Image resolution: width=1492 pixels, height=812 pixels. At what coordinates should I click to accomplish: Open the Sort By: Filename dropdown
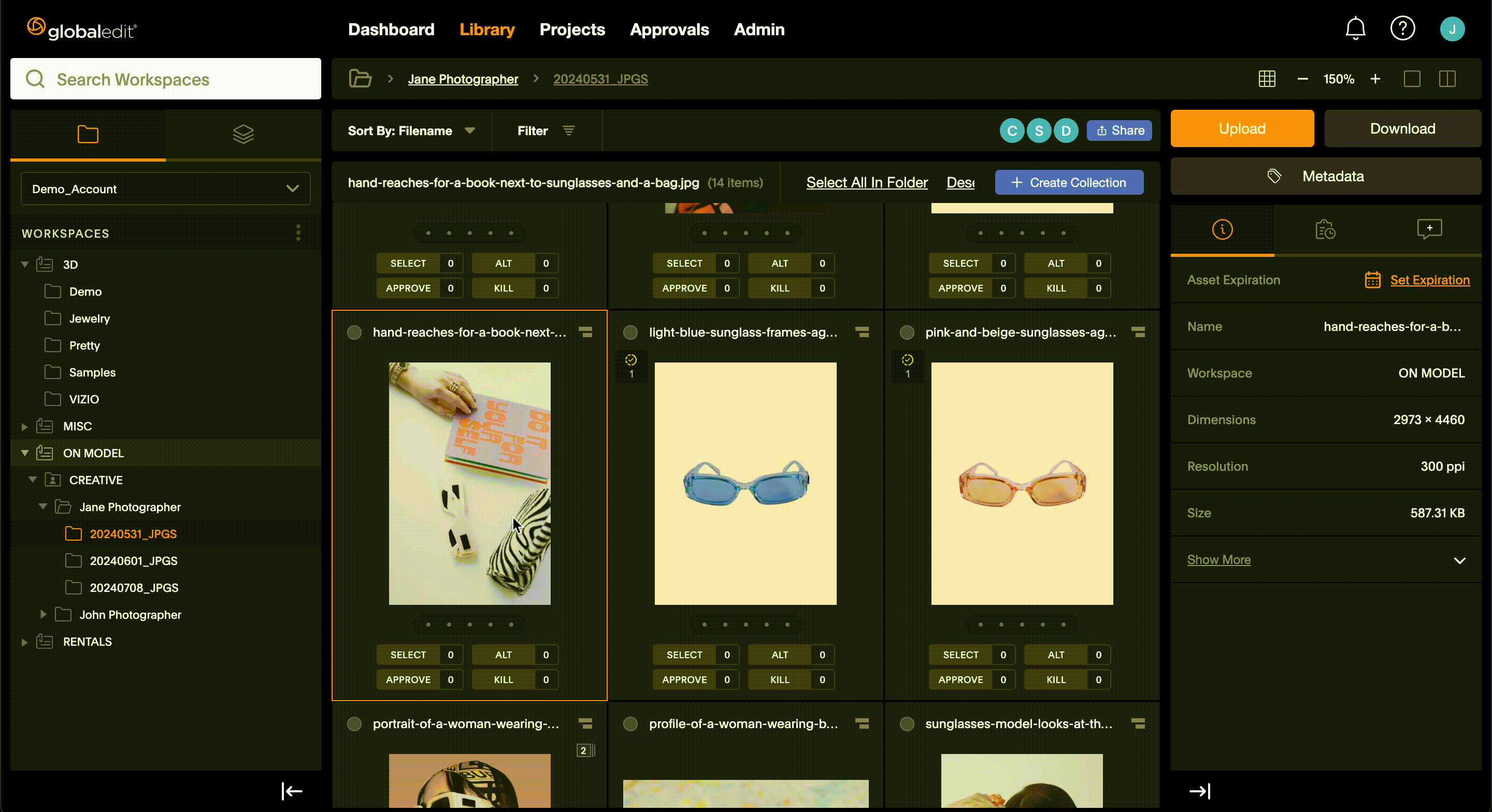coord(411,131)
